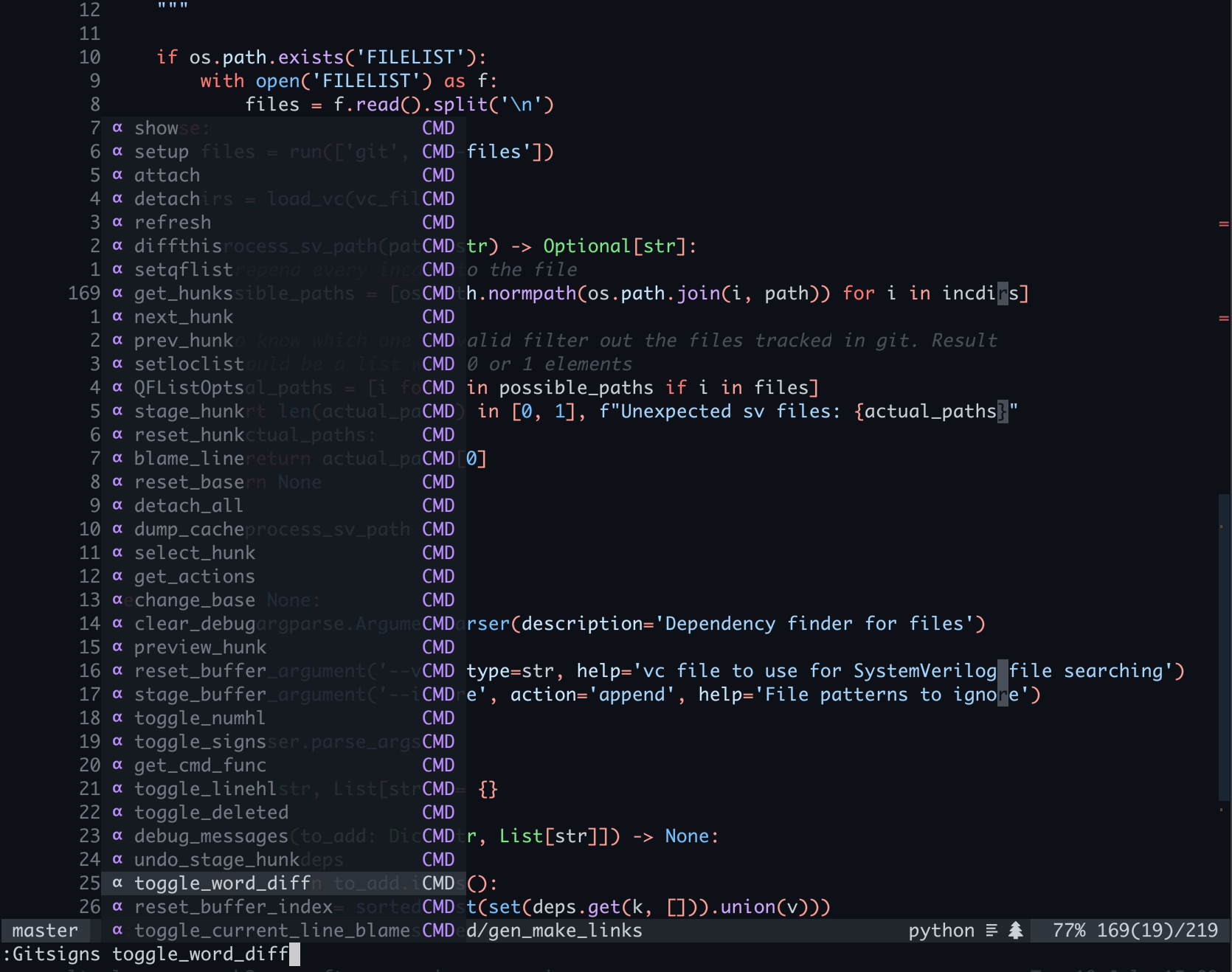Click the master branch indicator
1232x972 pixels.
click(x=44, y=930)
